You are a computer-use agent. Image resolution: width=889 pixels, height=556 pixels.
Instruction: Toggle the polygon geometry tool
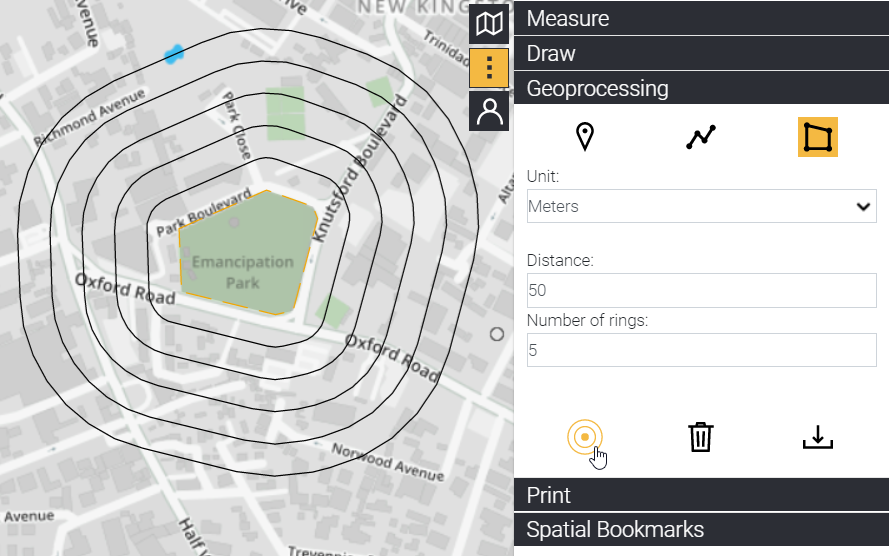pyautogui.click(x=817, y=137)
